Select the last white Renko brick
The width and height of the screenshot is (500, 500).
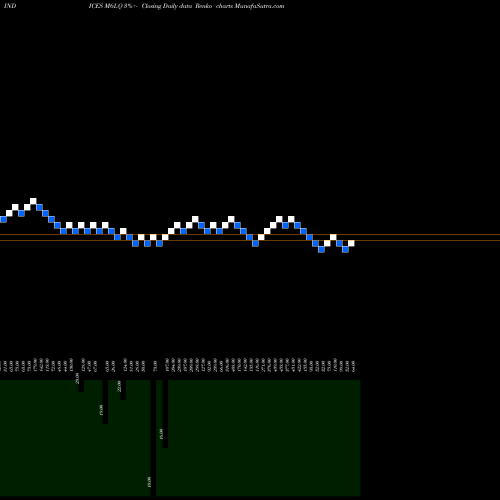pyautogui.click(x=351, y=243)
